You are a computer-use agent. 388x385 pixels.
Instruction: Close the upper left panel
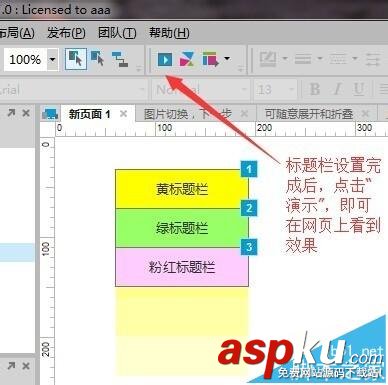tap(26, 113)
